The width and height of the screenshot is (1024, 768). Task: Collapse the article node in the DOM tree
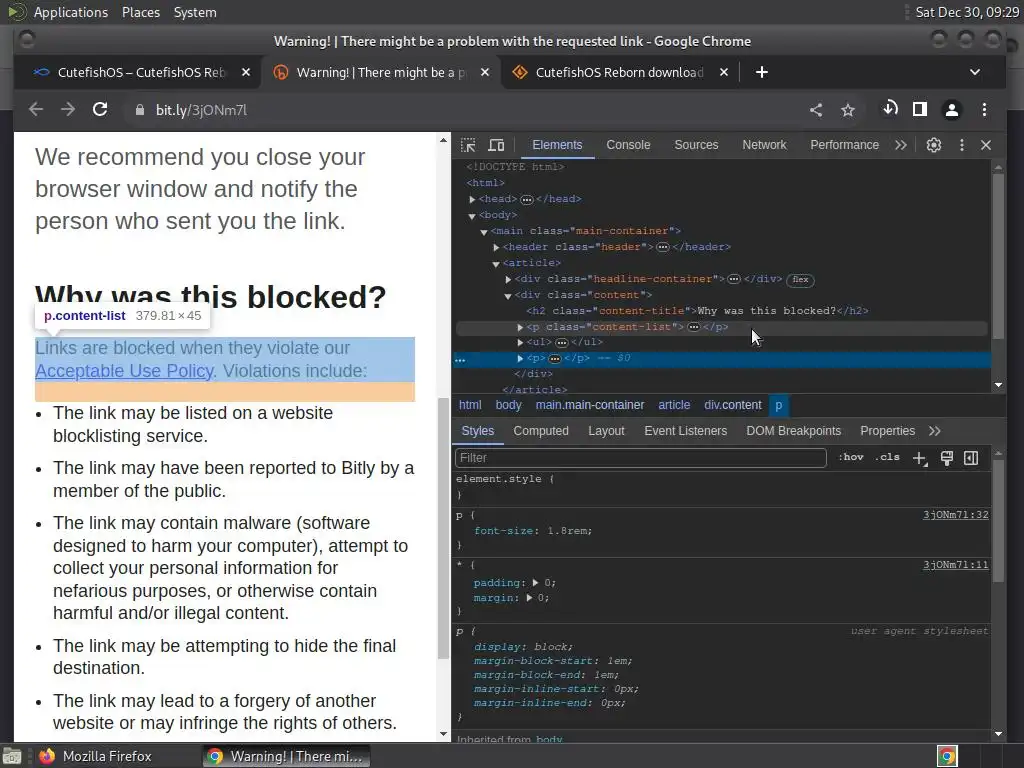click(496, 264)
